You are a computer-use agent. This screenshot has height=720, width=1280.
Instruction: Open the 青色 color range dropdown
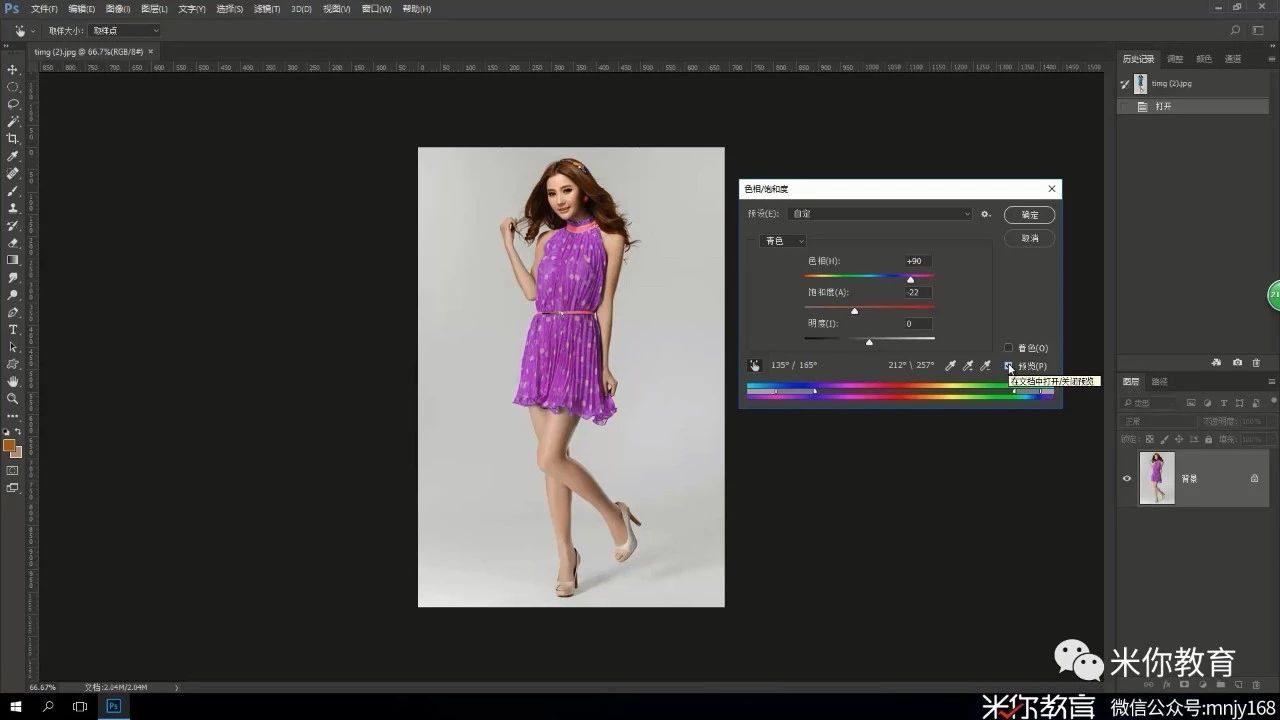click(784, 241)
